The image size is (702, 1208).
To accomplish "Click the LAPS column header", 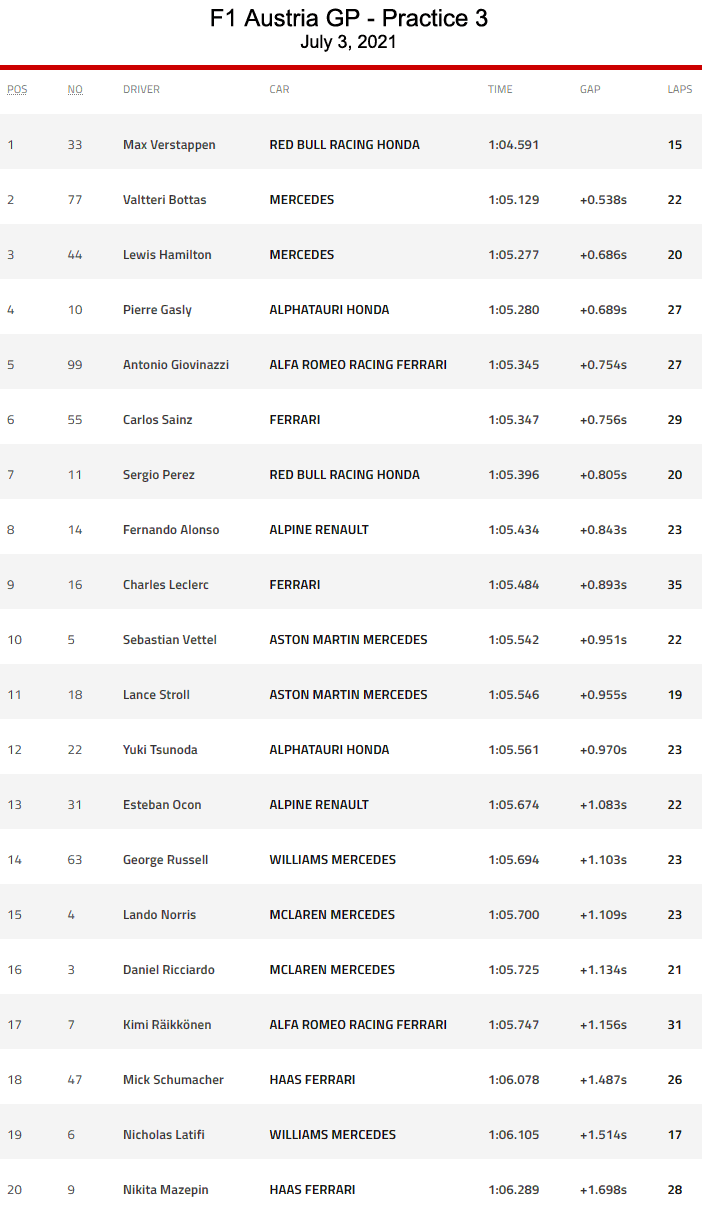I will (x=680, y=89).
